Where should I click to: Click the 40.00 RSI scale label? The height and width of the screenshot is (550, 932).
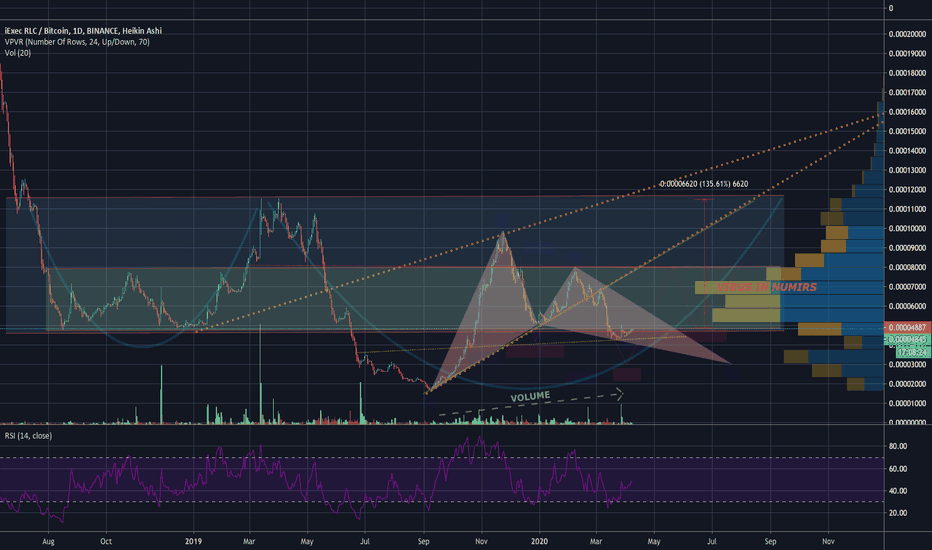[x=898, y=491]
